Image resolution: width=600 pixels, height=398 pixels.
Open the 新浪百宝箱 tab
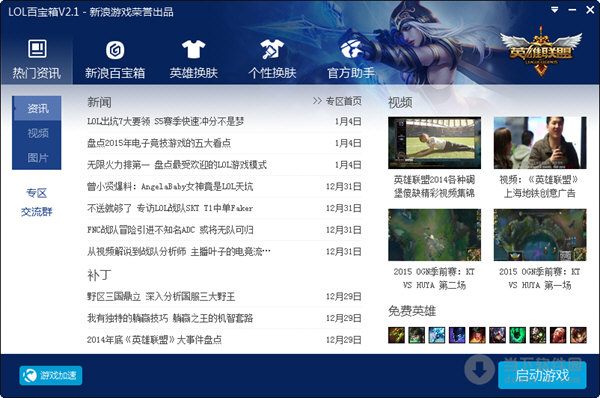pos(115,59)
